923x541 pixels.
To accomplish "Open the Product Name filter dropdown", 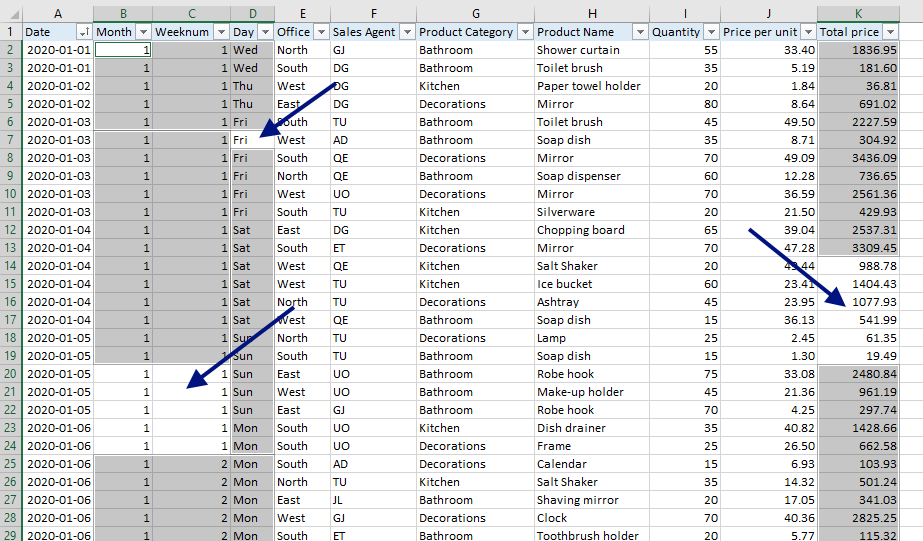I will [x=640, y=32].
